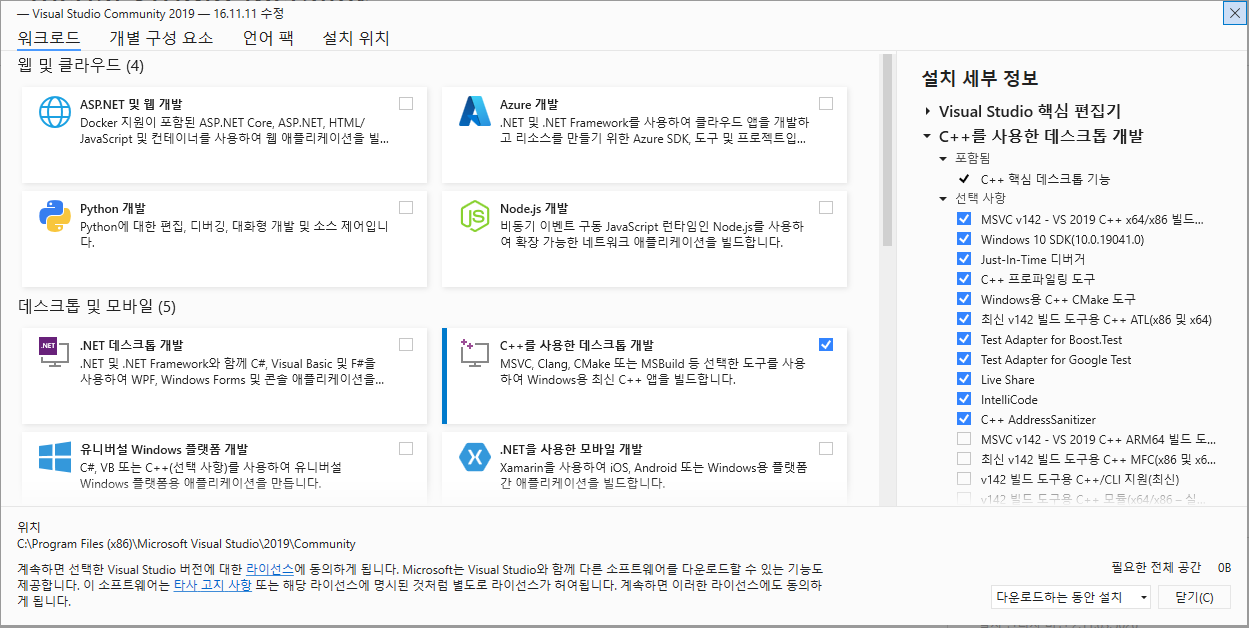Uncheck C++ 프로파일링 도구 option
This screenshot has width=1249, height=628.
click(964, 279)
